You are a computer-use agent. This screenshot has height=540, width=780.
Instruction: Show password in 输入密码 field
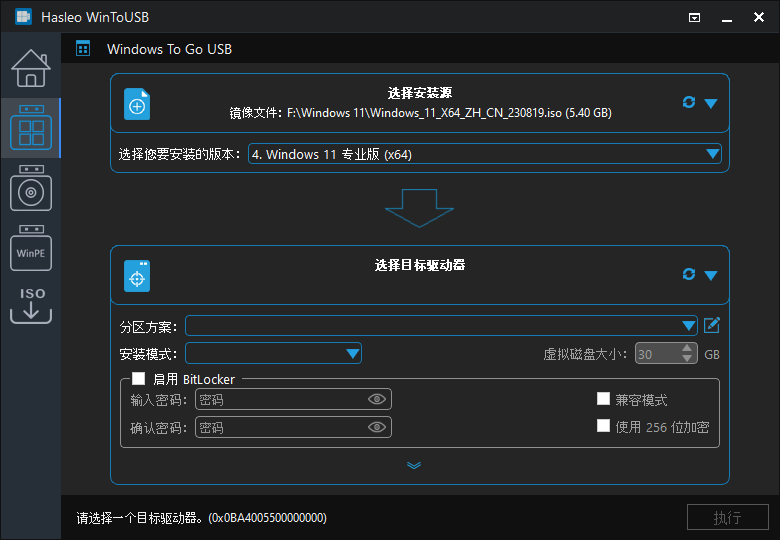(x=377, y=399)
